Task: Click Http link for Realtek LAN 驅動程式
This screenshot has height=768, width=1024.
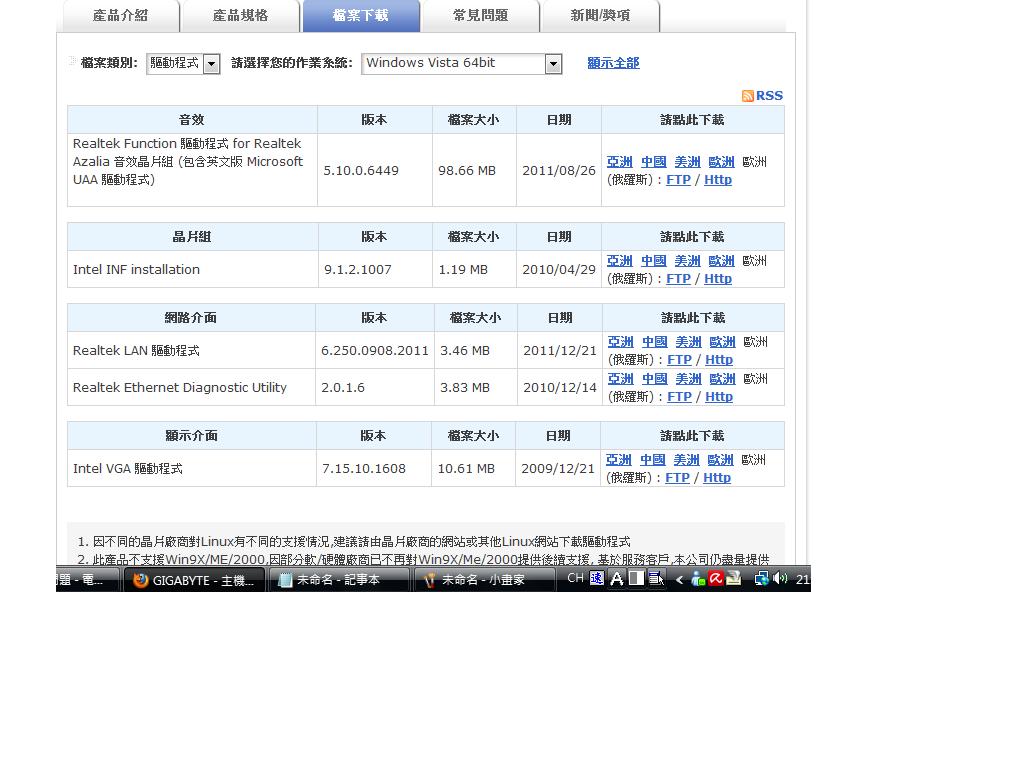Action: pos(719,360)
